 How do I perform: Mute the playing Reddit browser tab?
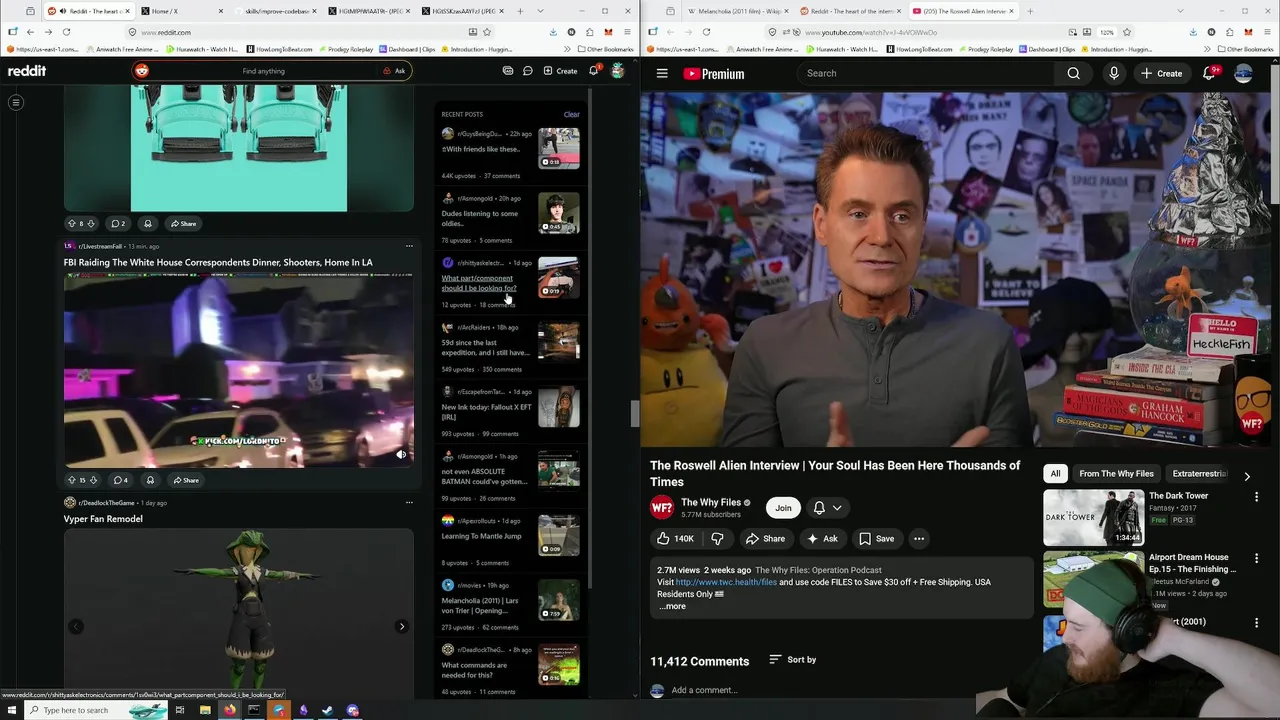[x=64, y=11]
